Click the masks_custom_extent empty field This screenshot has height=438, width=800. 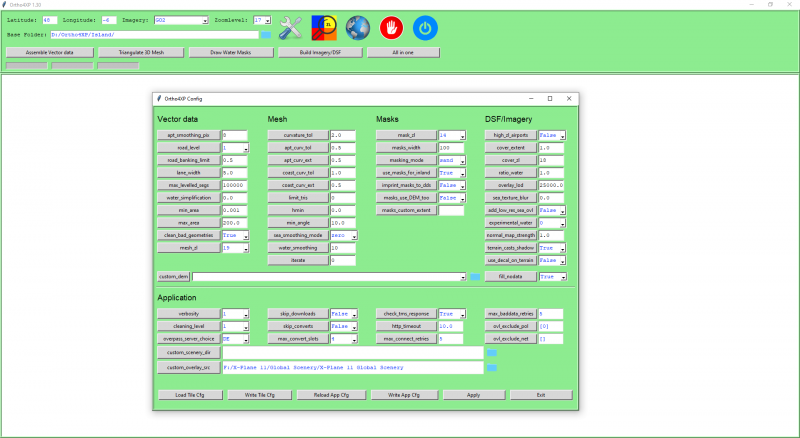452,210
